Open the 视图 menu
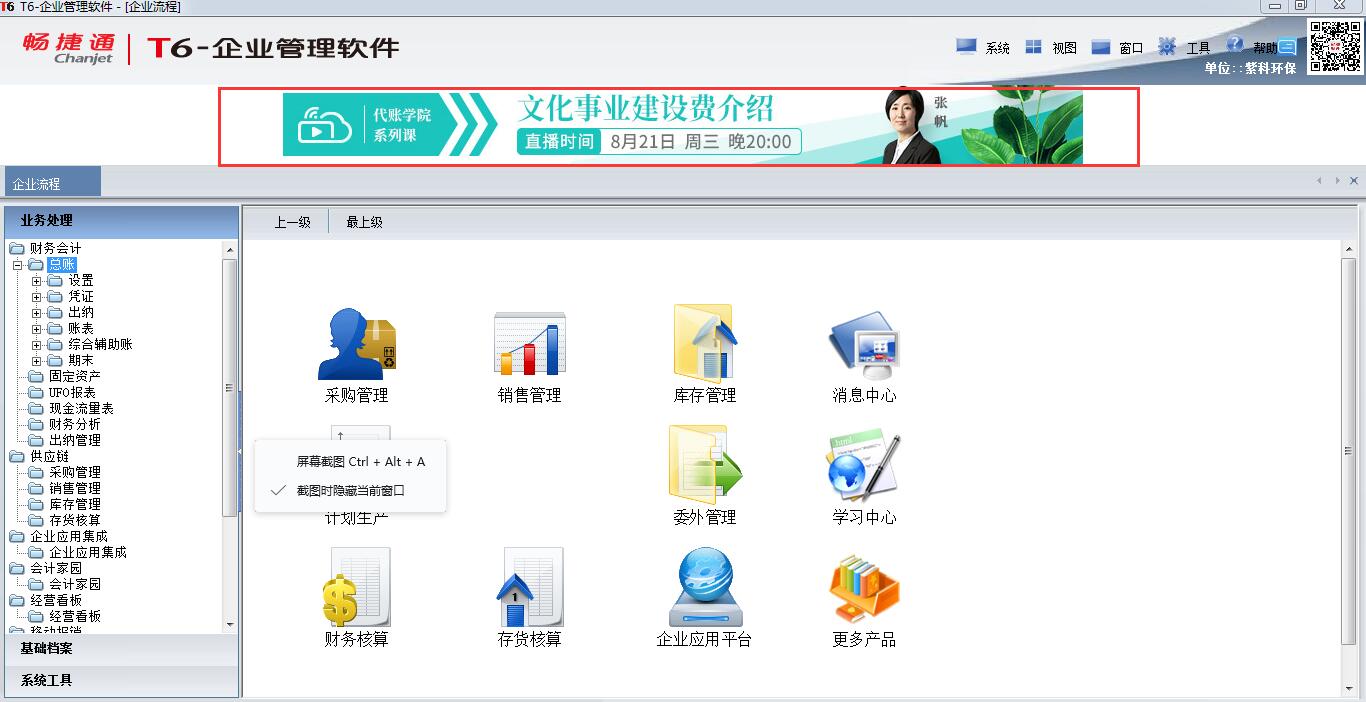1366x702 pixels. [1064, 48]
